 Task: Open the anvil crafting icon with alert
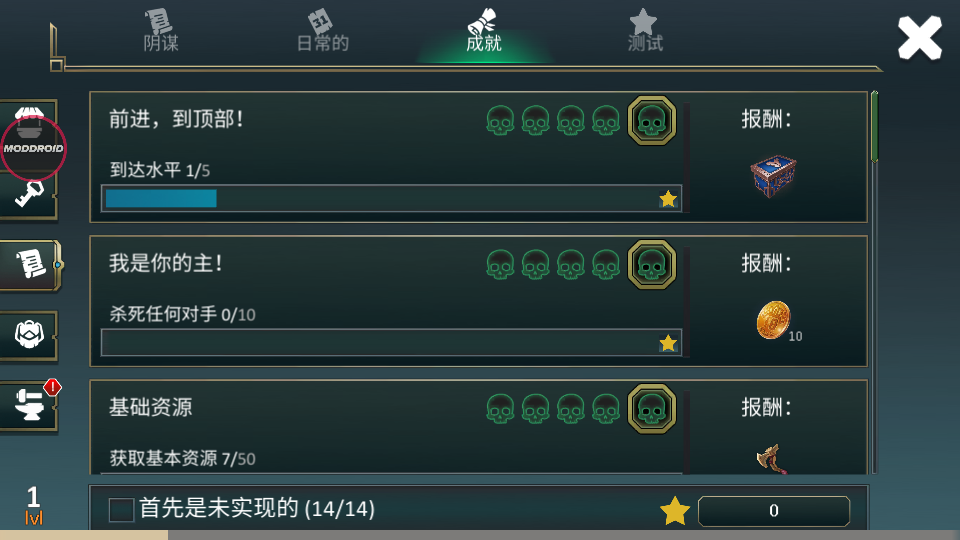tap(29, 405)
